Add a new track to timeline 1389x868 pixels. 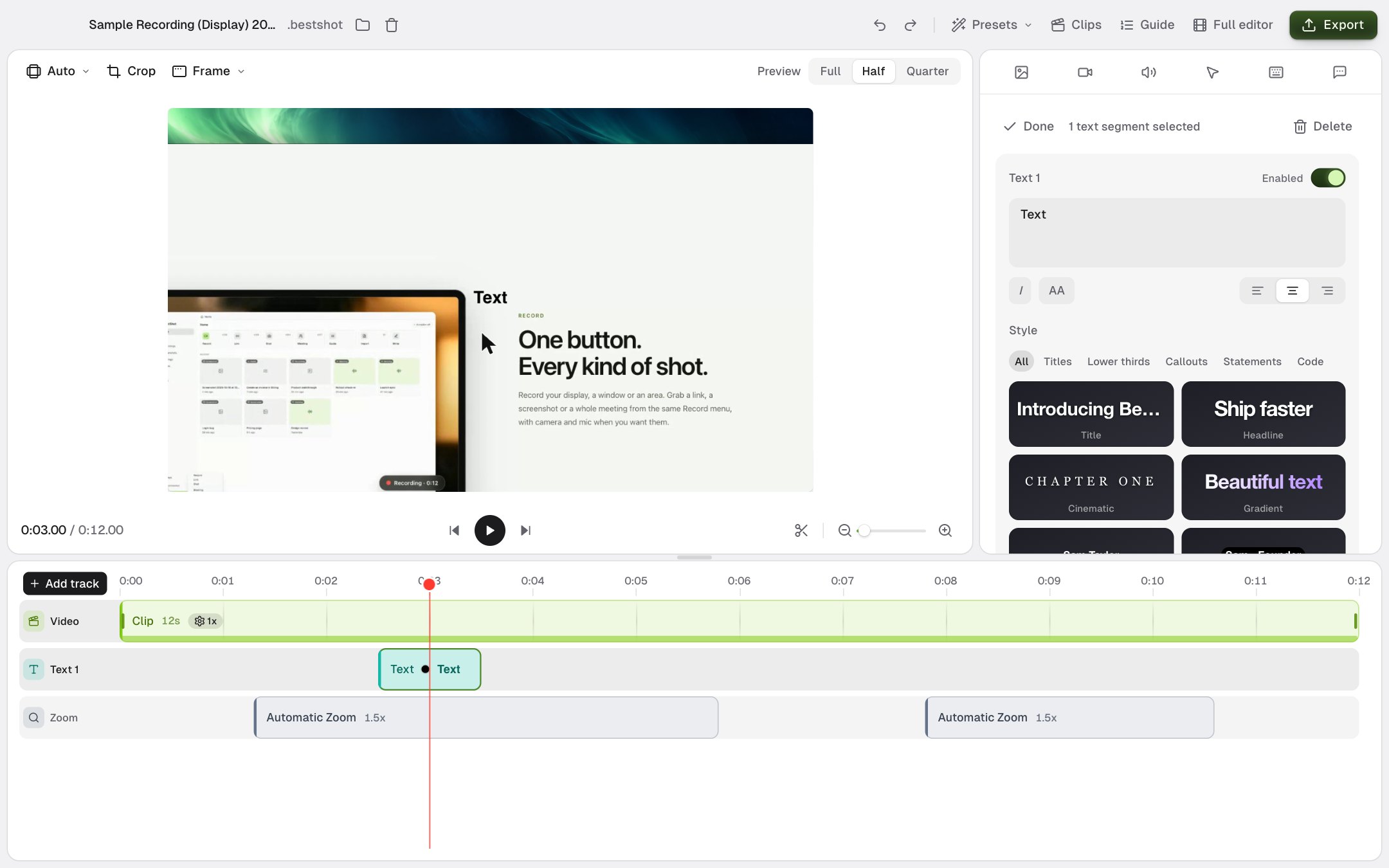65,584
